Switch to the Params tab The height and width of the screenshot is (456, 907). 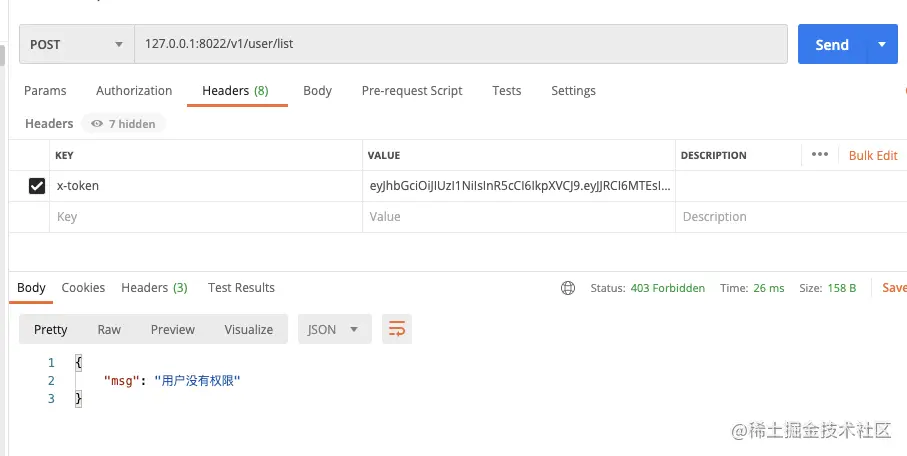(x=45, y=91)
